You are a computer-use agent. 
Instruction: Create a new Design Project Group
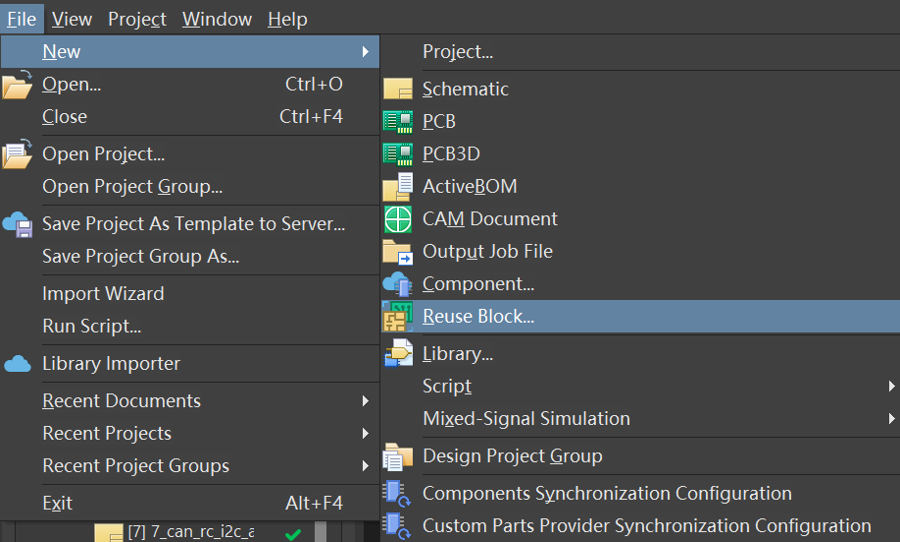pos(640,456)
